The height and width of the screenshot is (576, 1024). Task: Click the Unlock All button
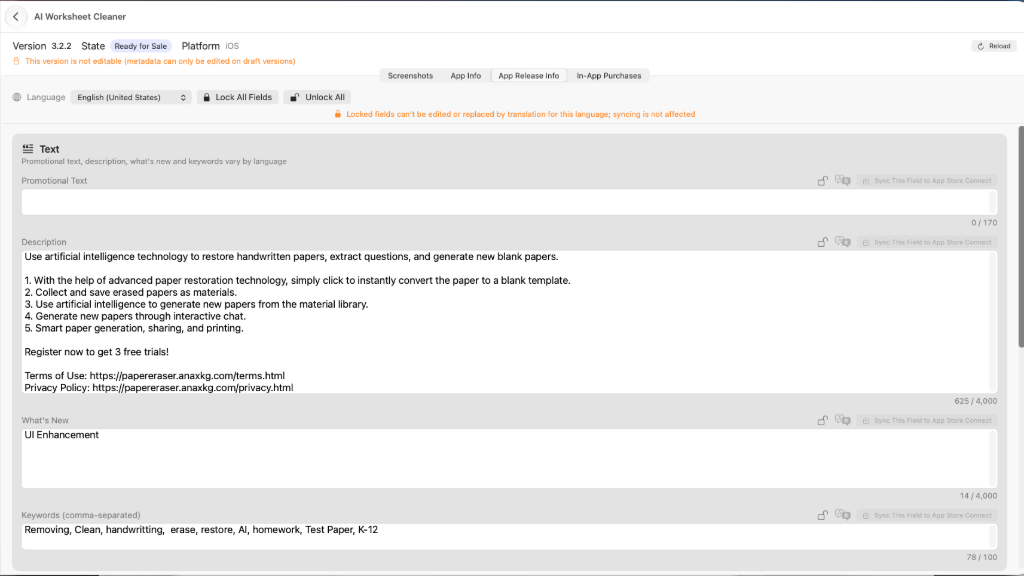(317, 97)
